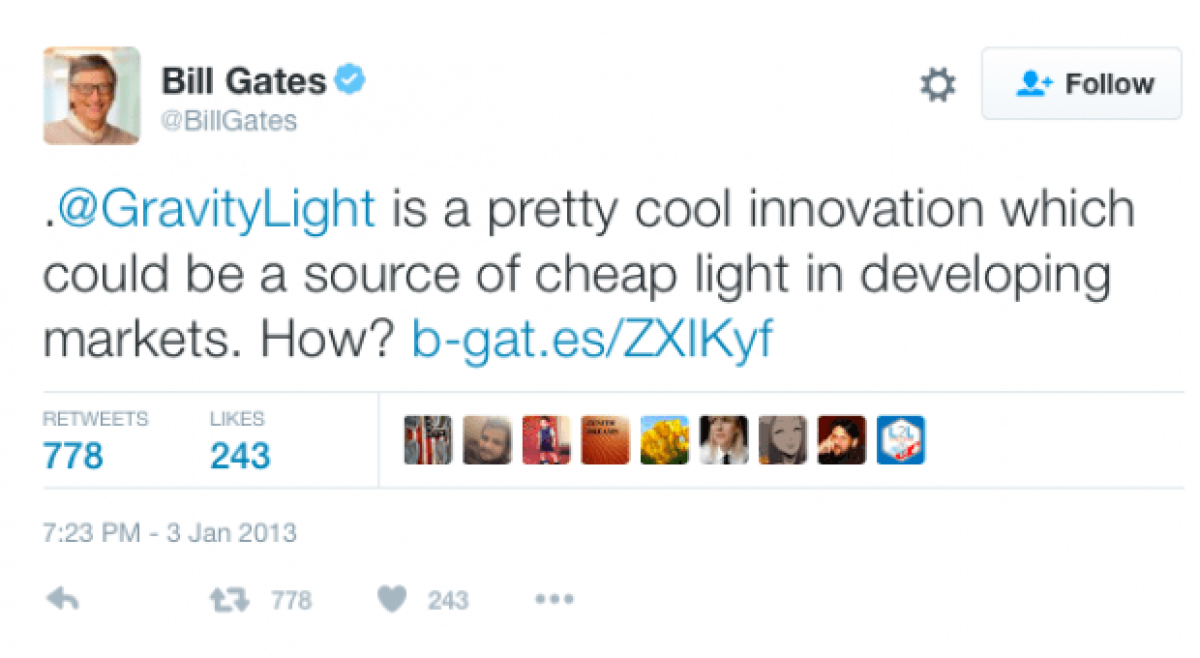This screenshot has height=658, width=1200.
Task: Open the LIKES tab
Action: point(237,438)
